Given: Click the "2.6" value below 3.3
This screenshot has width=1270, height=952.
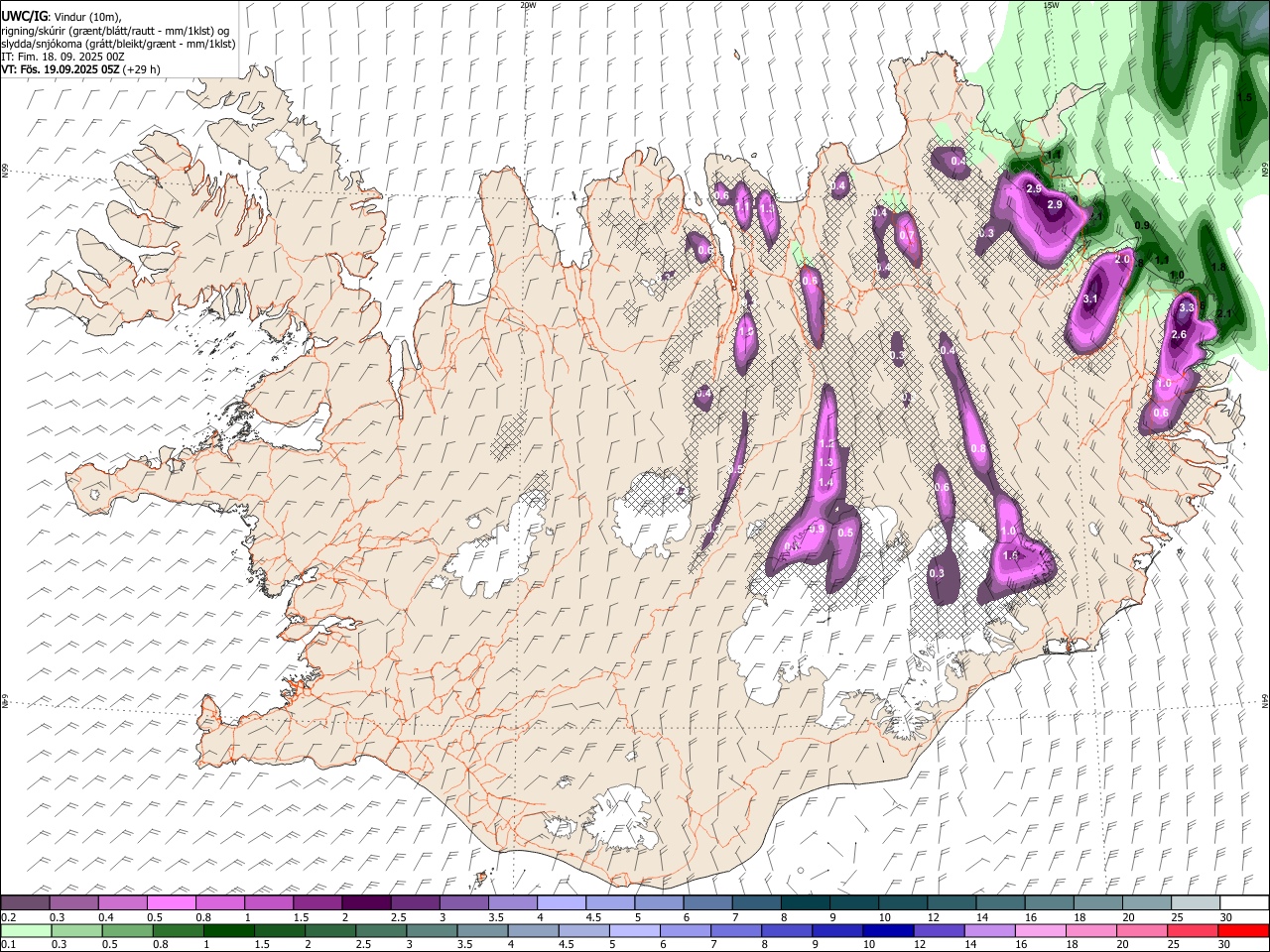Looking at the screenshot, I should pyautogui.click(x=1179, y=335).
